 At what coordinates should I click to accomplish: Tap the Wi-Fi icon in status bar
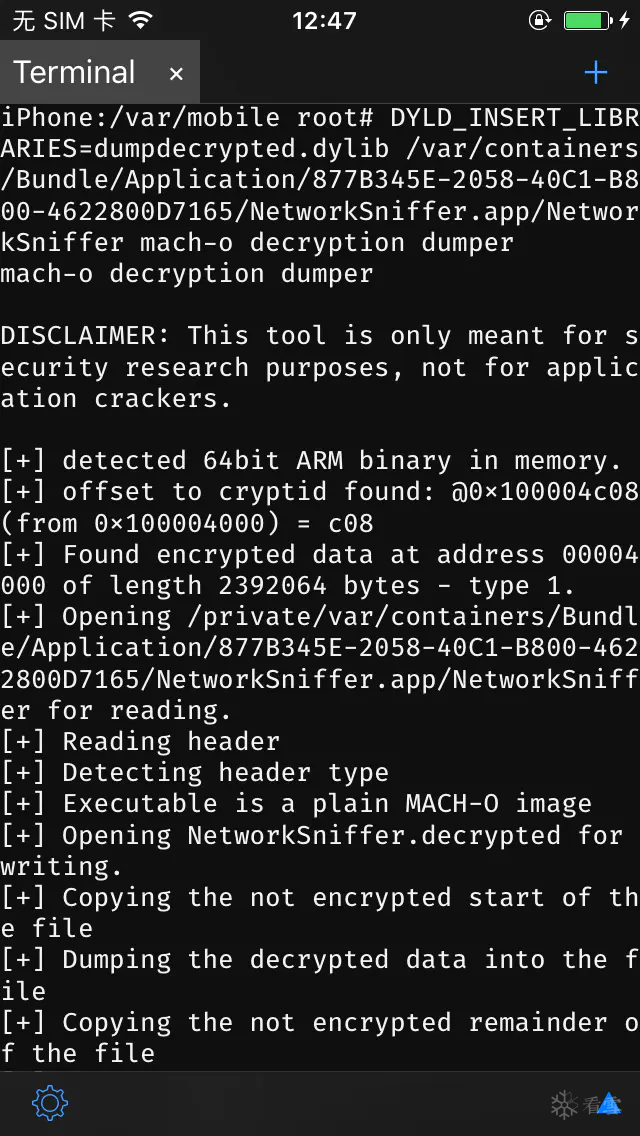pyautogui.click(x=141, y=20)
